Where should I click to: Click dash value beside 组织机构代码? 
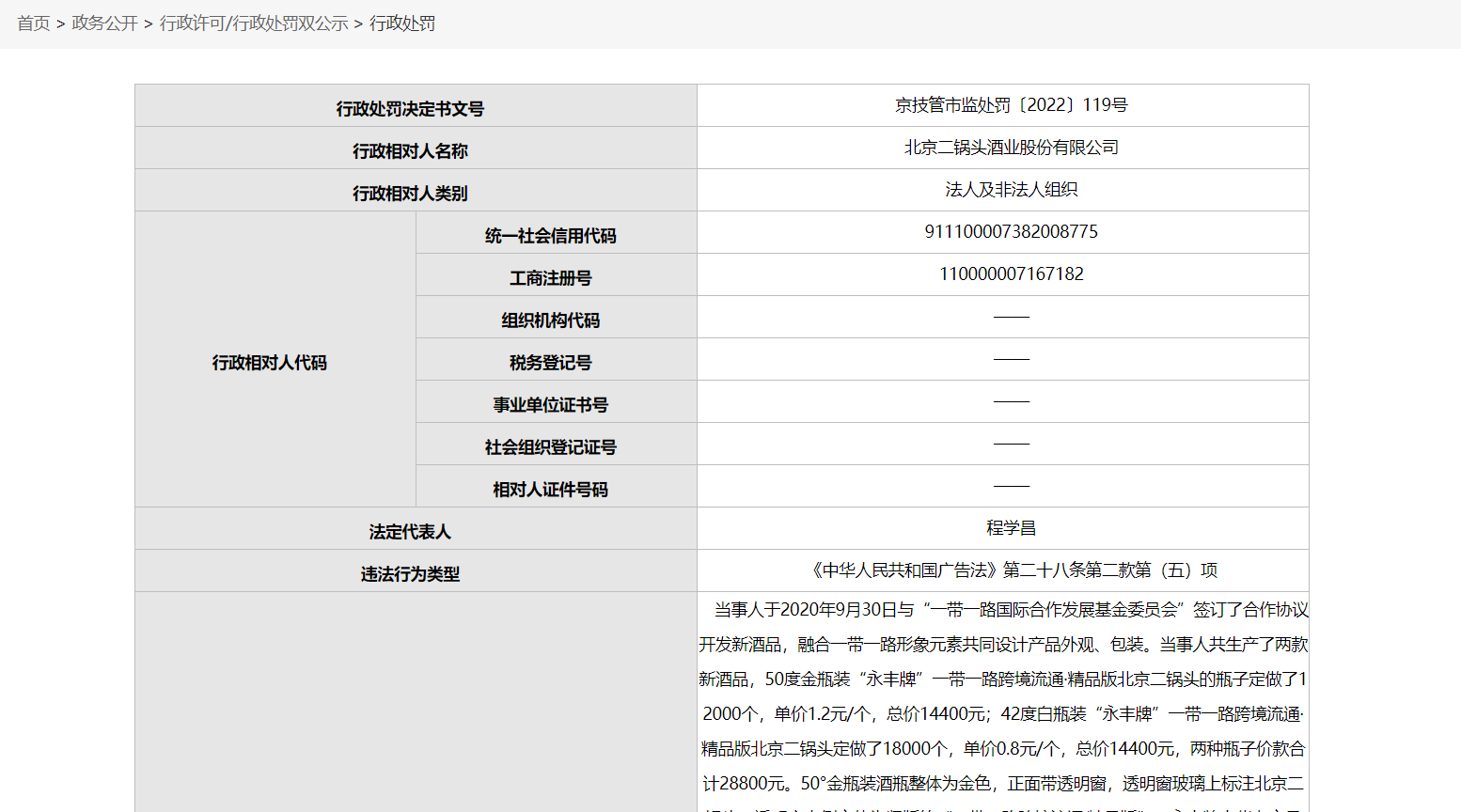pyautogui.click(x=1012, y=317)
